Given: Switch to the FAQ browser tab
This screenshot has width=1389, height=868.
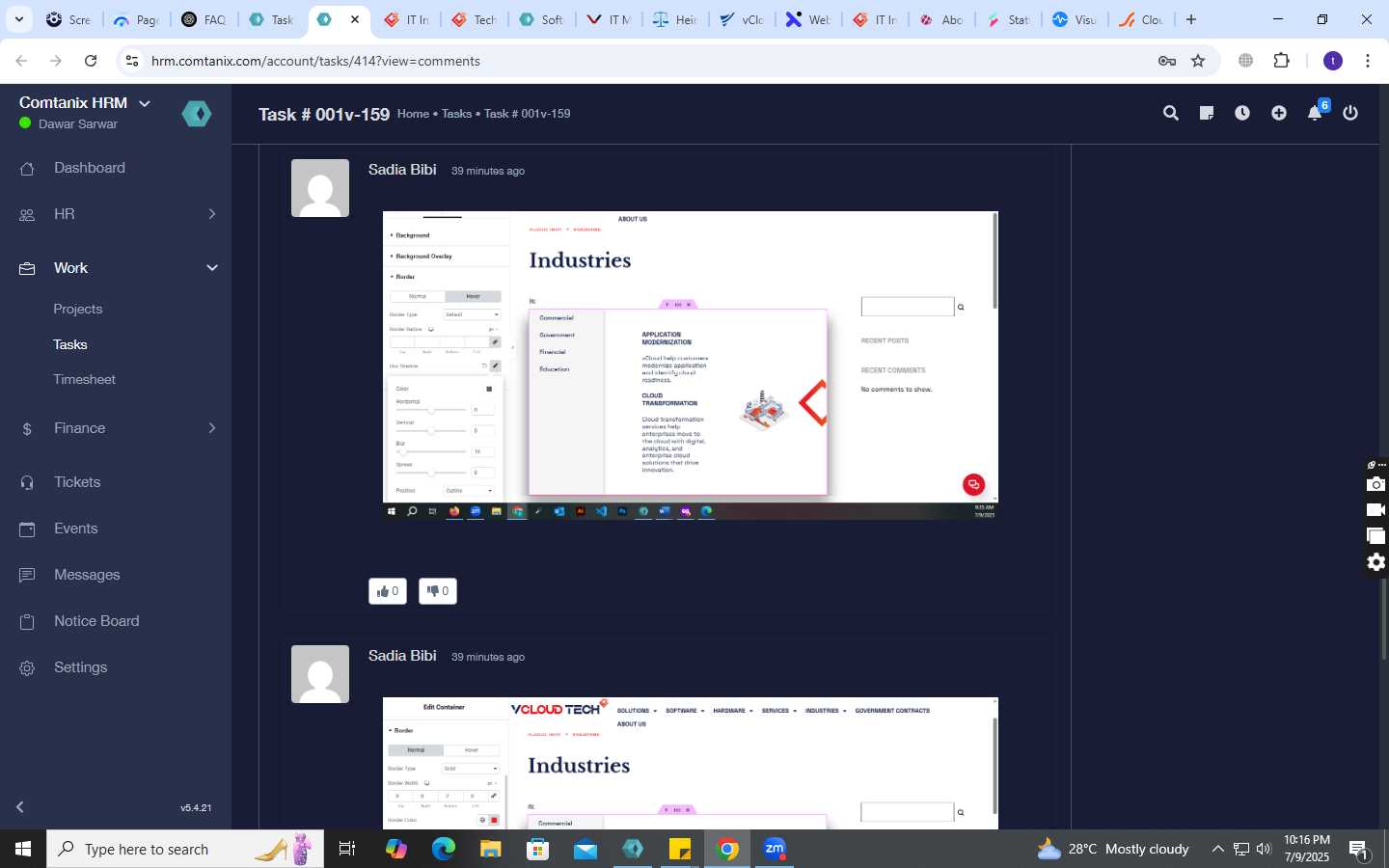Looking at the screenshot, I should pos(205,19).
